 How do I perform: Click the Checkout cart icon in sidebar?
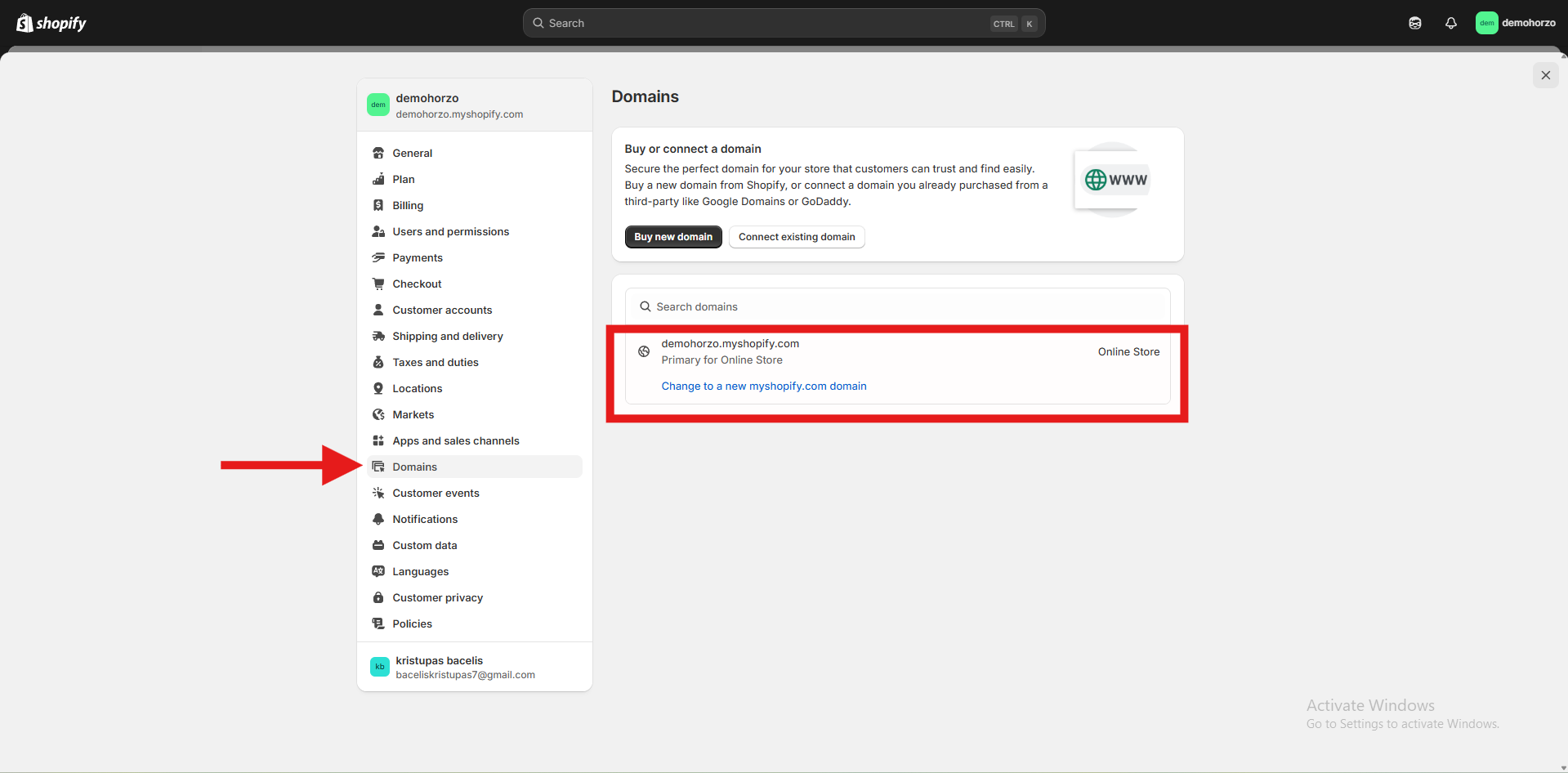click(378, 284)
